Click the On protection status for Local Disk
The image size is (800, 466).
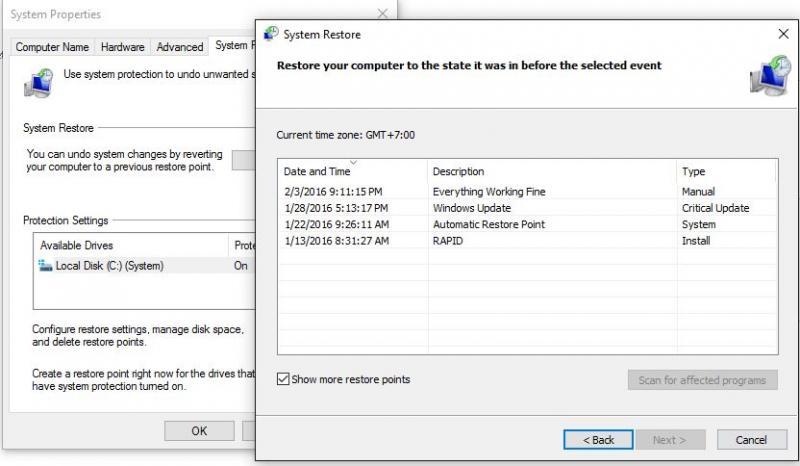[240, 265]
